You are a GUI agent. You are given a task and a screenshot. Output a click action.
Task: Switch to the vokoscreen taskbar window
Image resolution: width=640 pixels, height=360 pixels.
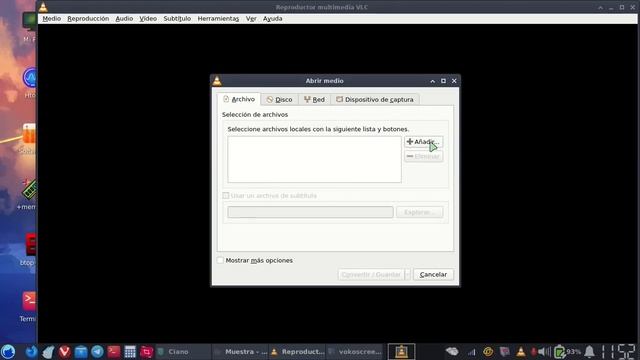[x=354, y=351]
